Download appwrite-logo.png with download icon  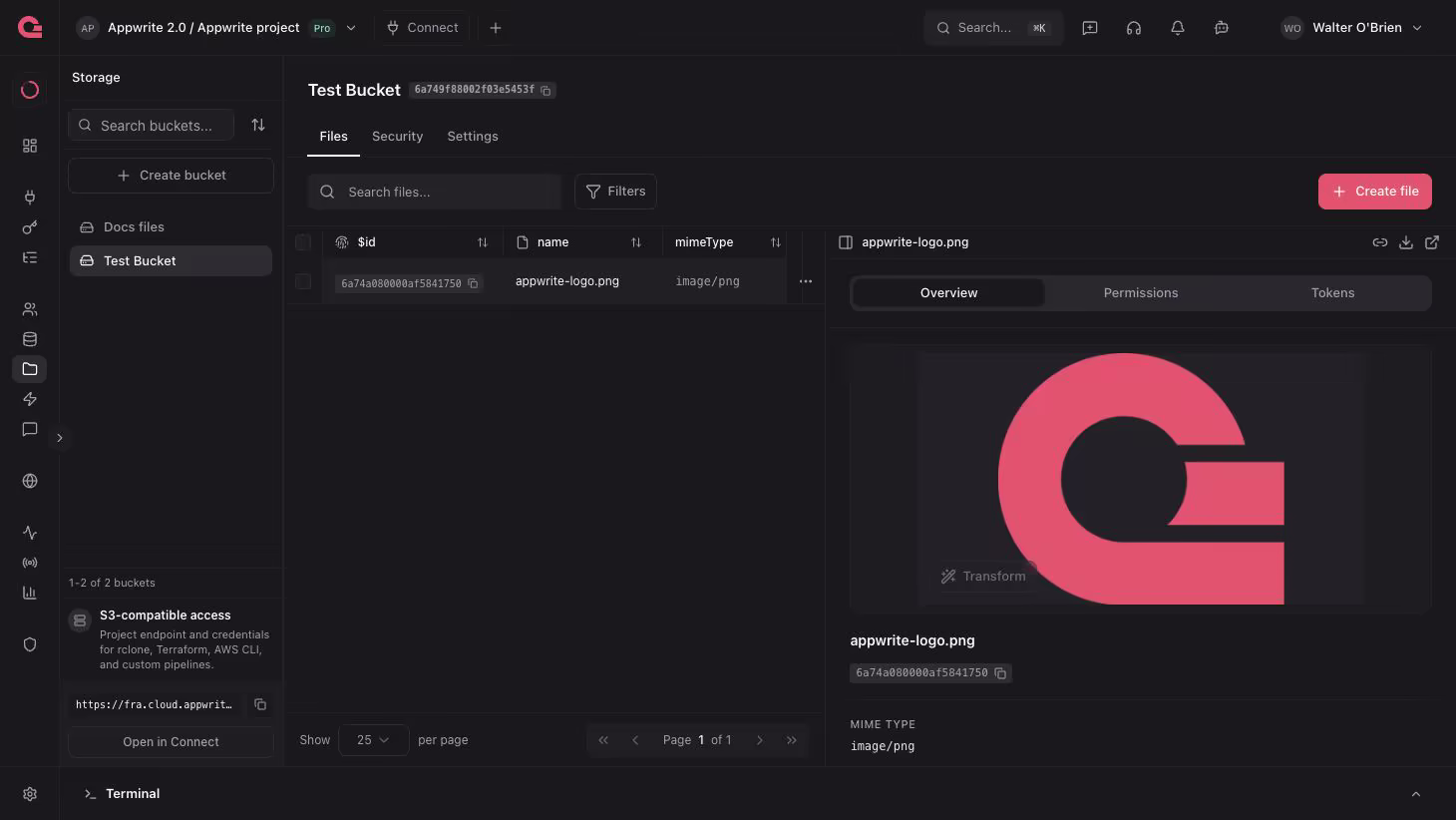(1406, 242)
